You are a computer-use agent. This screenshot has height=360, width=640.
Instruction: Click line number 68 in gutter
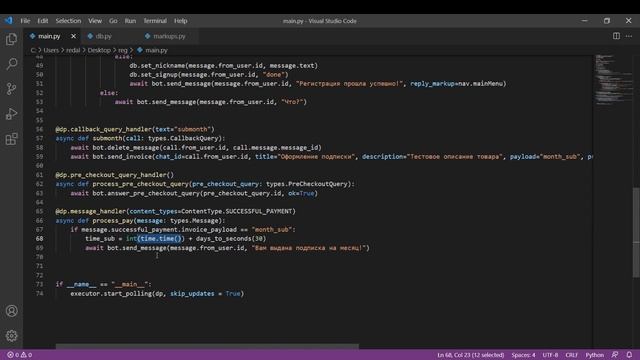(40, 239)
